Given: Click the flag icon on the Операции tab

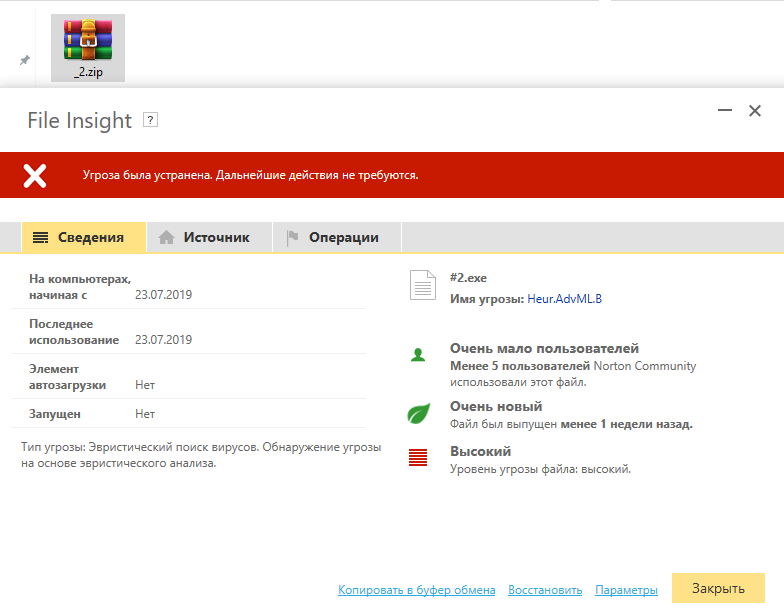Looking at the screenshot, I should point(292,238).
